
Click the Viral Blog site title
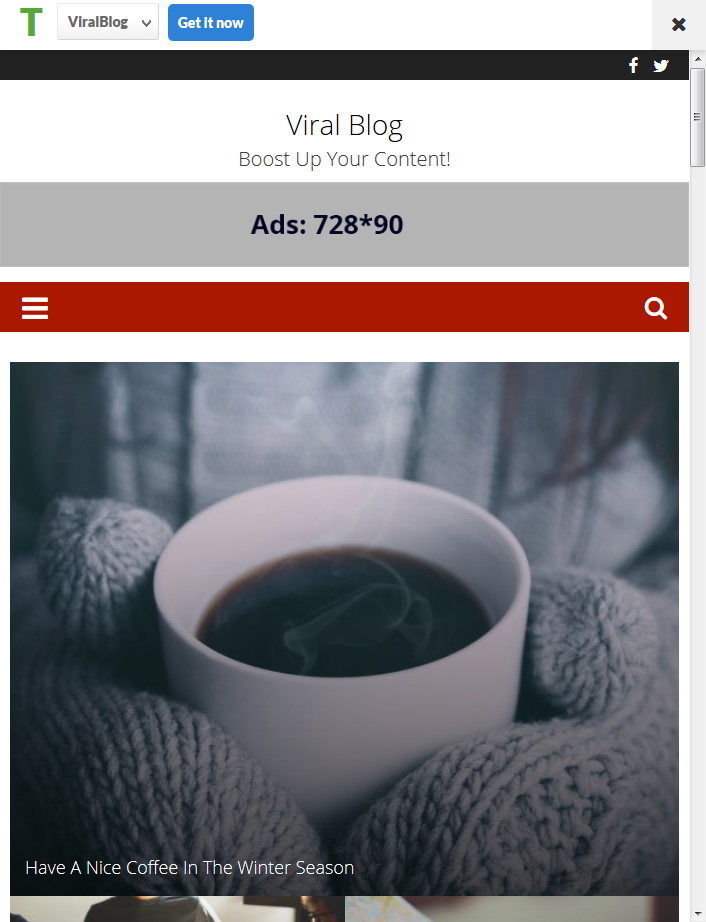click(x=344, y=125)
